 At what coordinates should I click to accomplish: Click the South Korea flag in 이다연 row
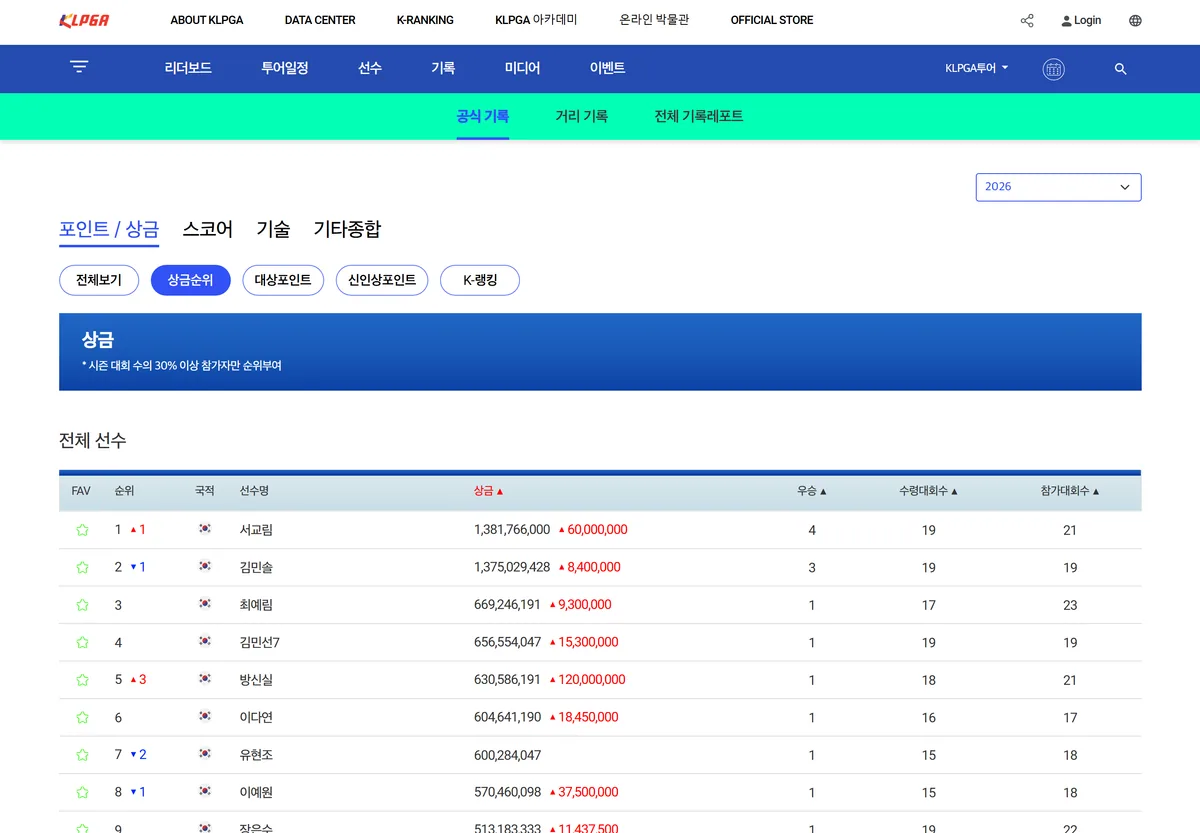pyautogui.click(x=205, y=717)
